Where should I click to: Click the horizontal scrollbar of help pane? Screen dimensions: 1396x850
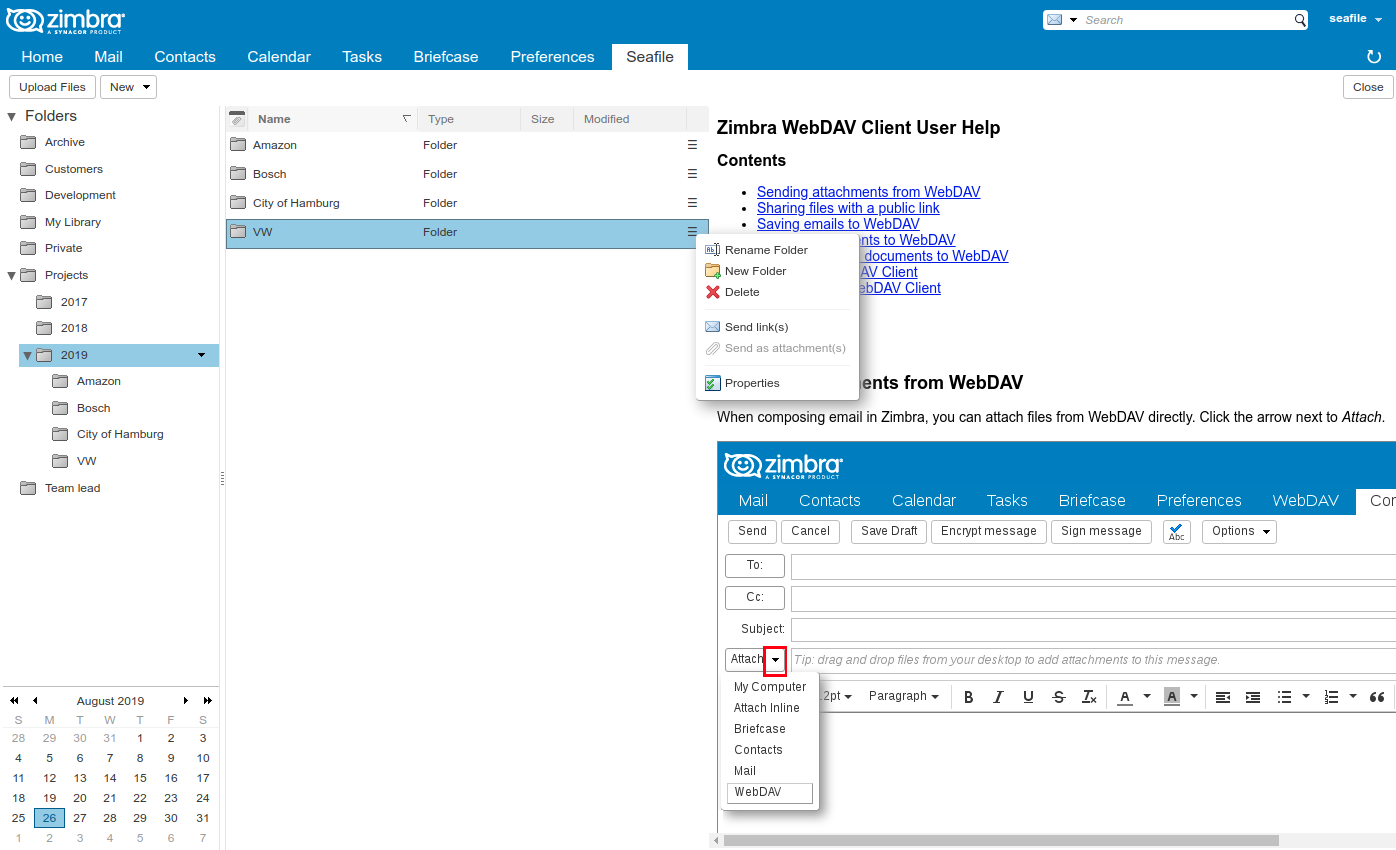point(1000,840)
